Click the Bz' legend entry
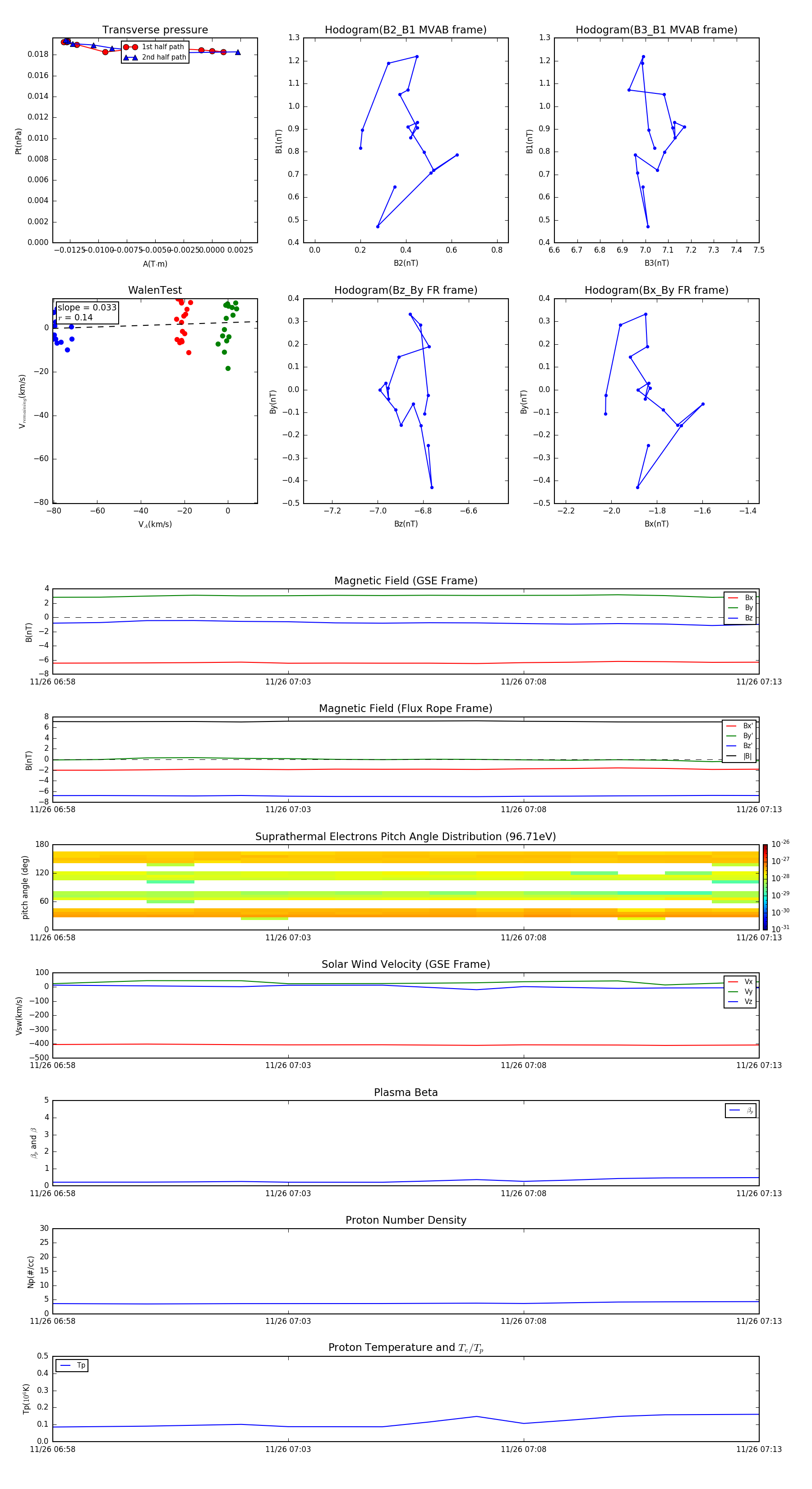812x1489 pixels. (740, 746)
